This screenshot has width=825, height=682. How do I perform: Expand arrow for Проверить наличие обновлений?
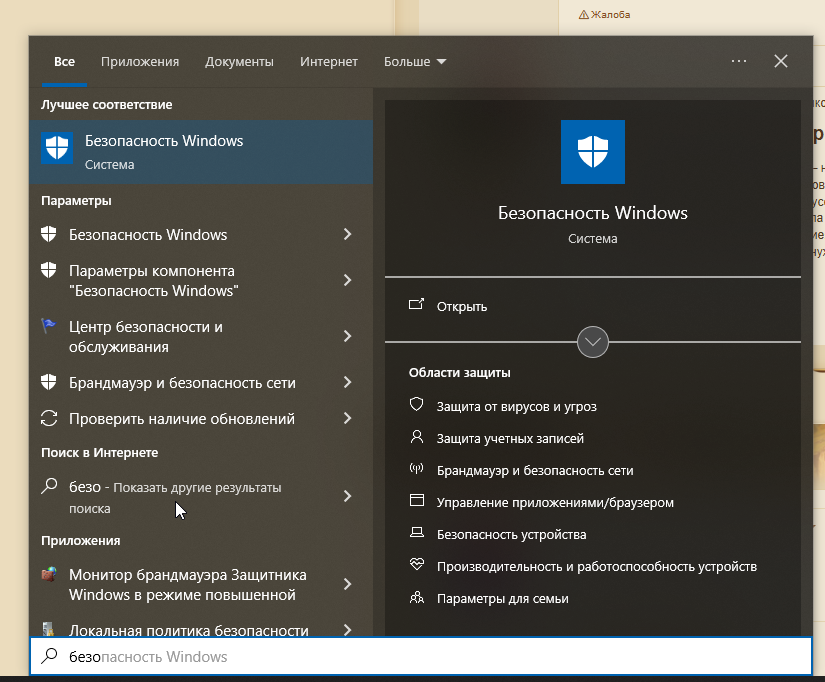[x=347, y=418]
